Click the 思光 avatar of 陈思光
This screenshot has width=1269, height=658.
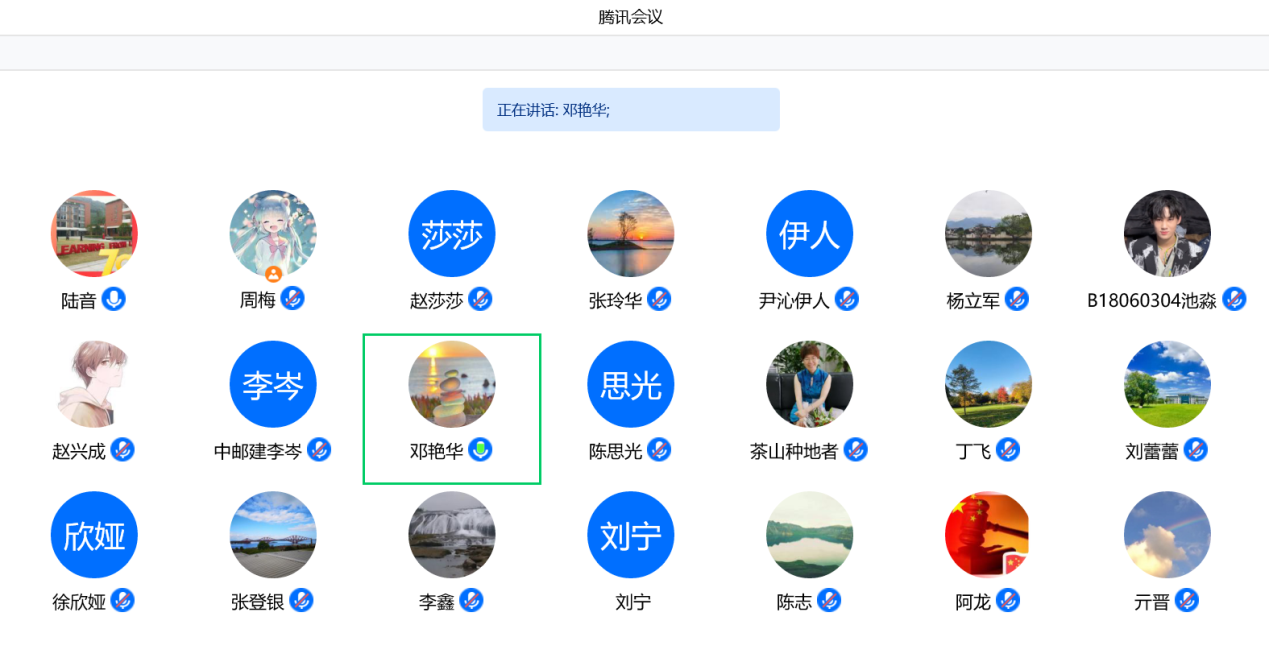[630, 385]
